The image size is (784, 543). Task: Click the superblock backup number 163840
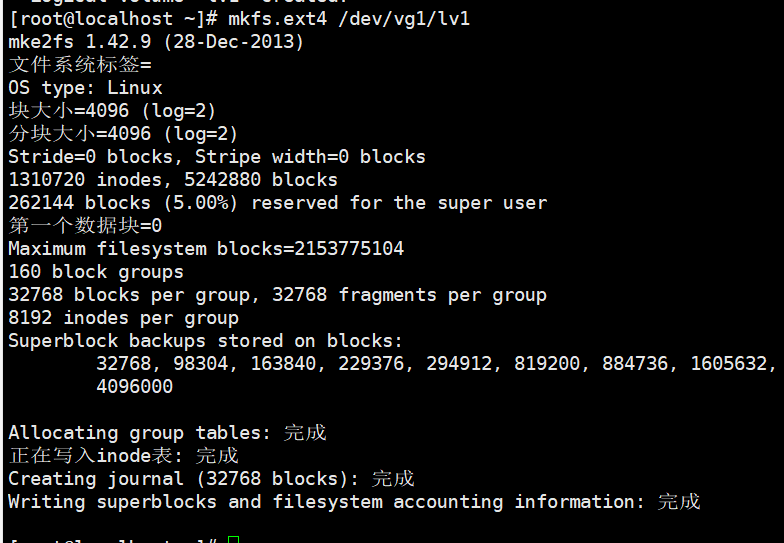(x=284, y=364)
